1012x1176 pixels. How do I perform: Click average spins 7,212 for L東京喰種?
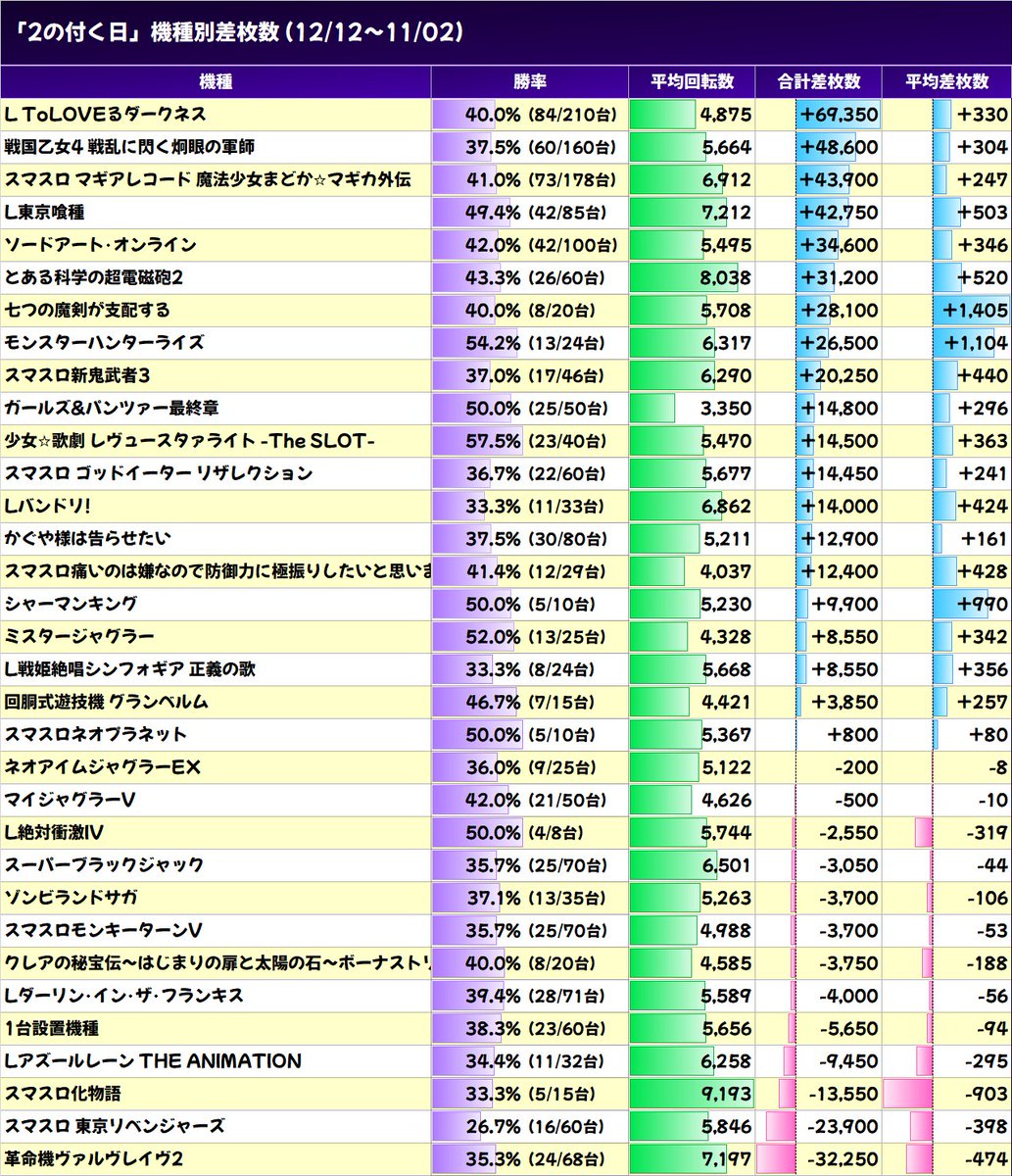[x=726, y=212]
